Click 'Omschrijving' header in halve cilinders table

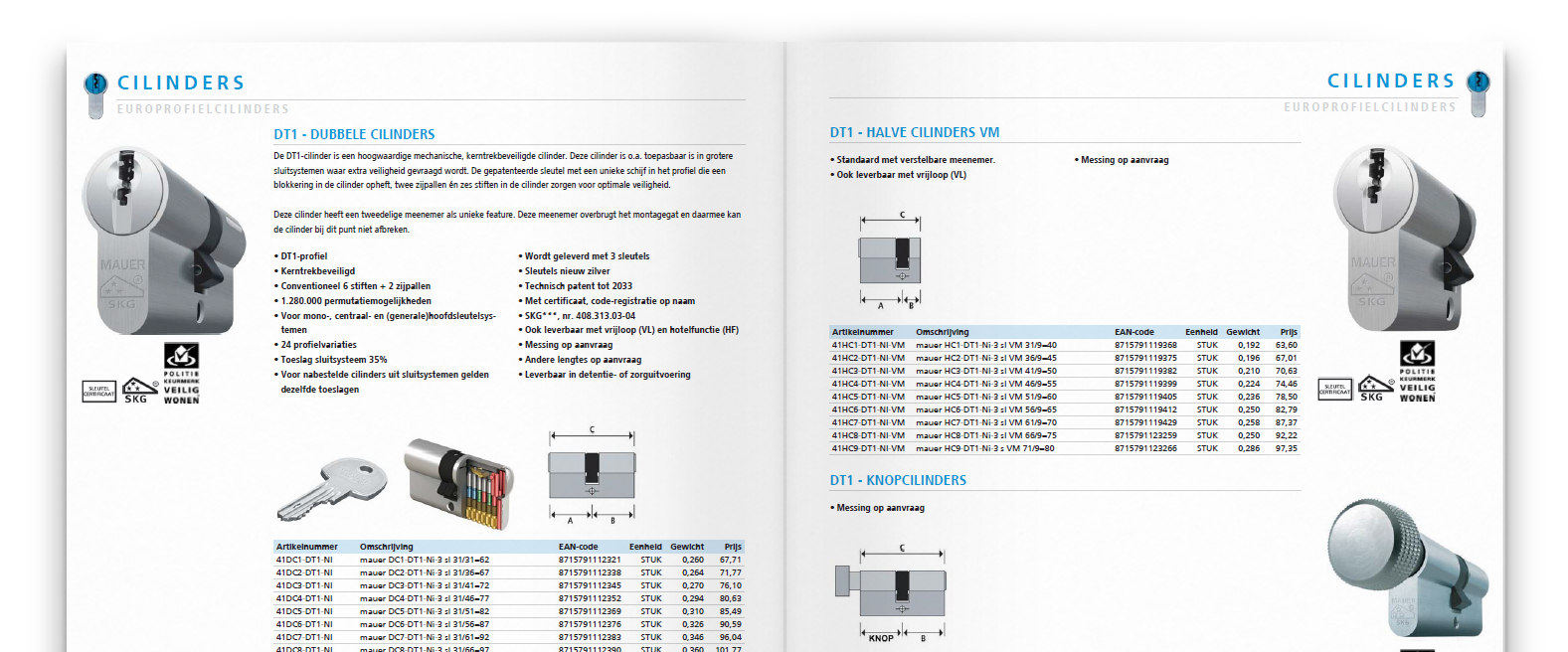[x=942, y=332]
